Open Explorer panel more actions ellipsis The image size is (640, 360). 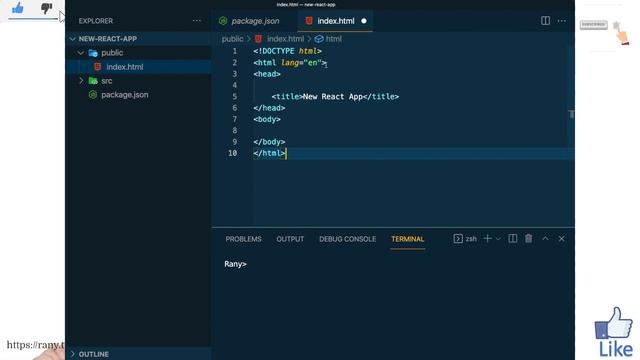click(x=197, y=21)
